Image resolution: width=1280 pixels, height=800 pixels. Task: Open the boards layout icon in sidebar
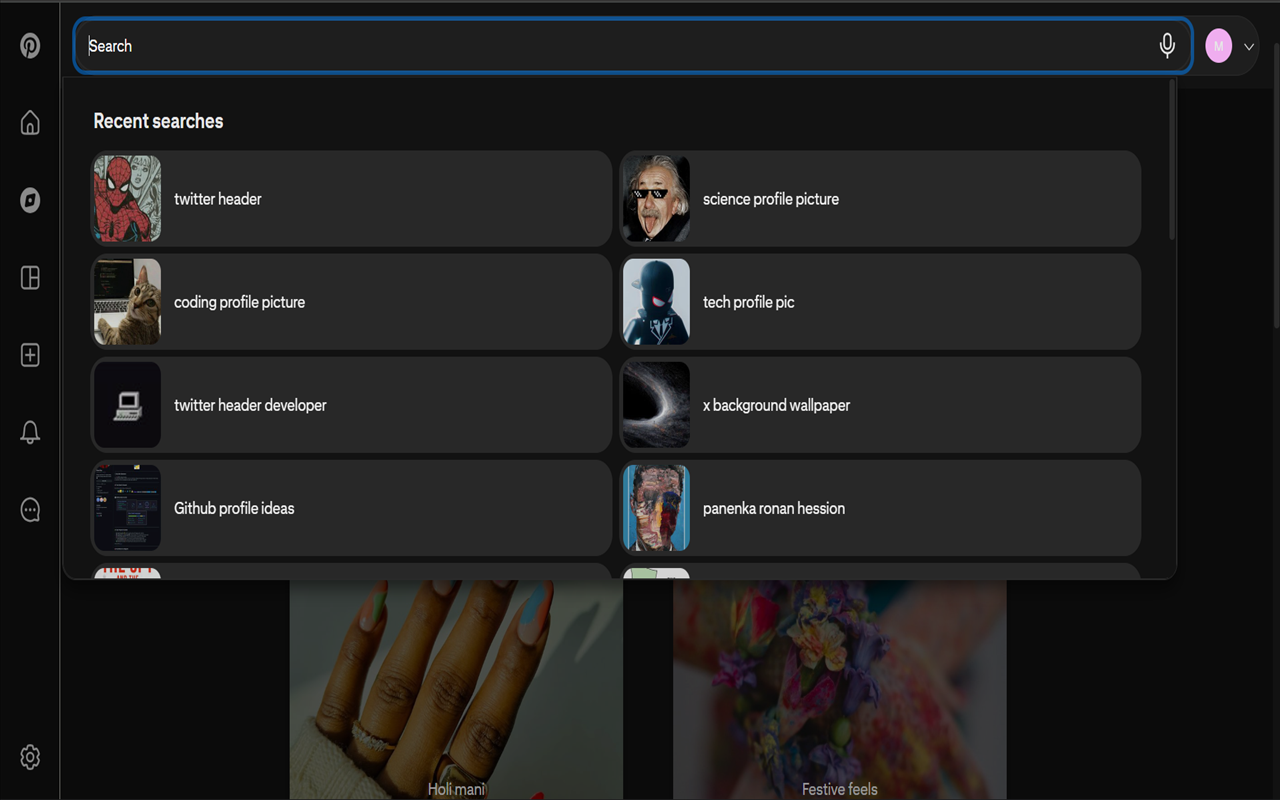pyautogui.click(x=30, y=278)
